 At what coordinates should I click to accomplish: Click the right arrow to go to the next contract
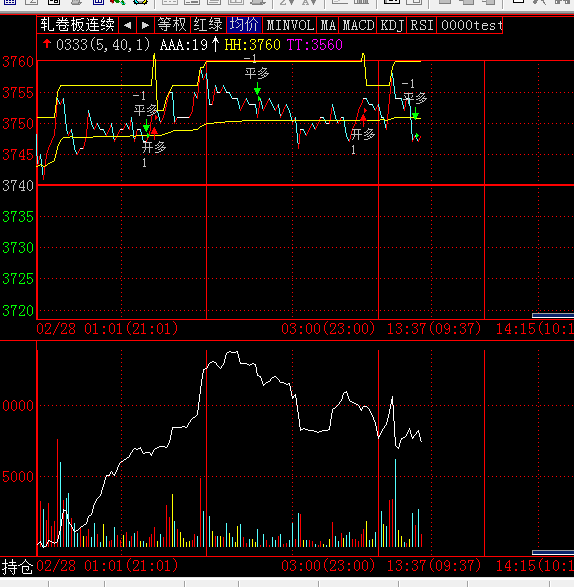145,25
